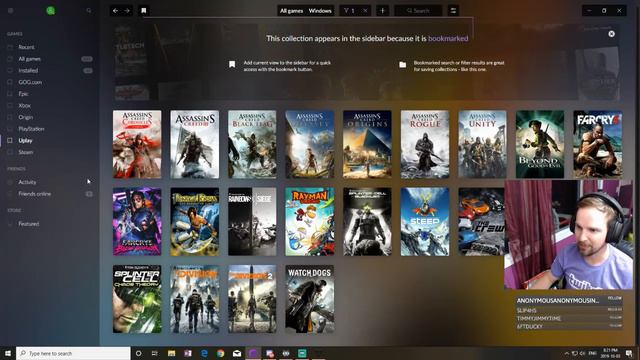The image size is (640, 360).
Task: Open Splinter Cell Blacklist cover
Action: tap(367, 222)
